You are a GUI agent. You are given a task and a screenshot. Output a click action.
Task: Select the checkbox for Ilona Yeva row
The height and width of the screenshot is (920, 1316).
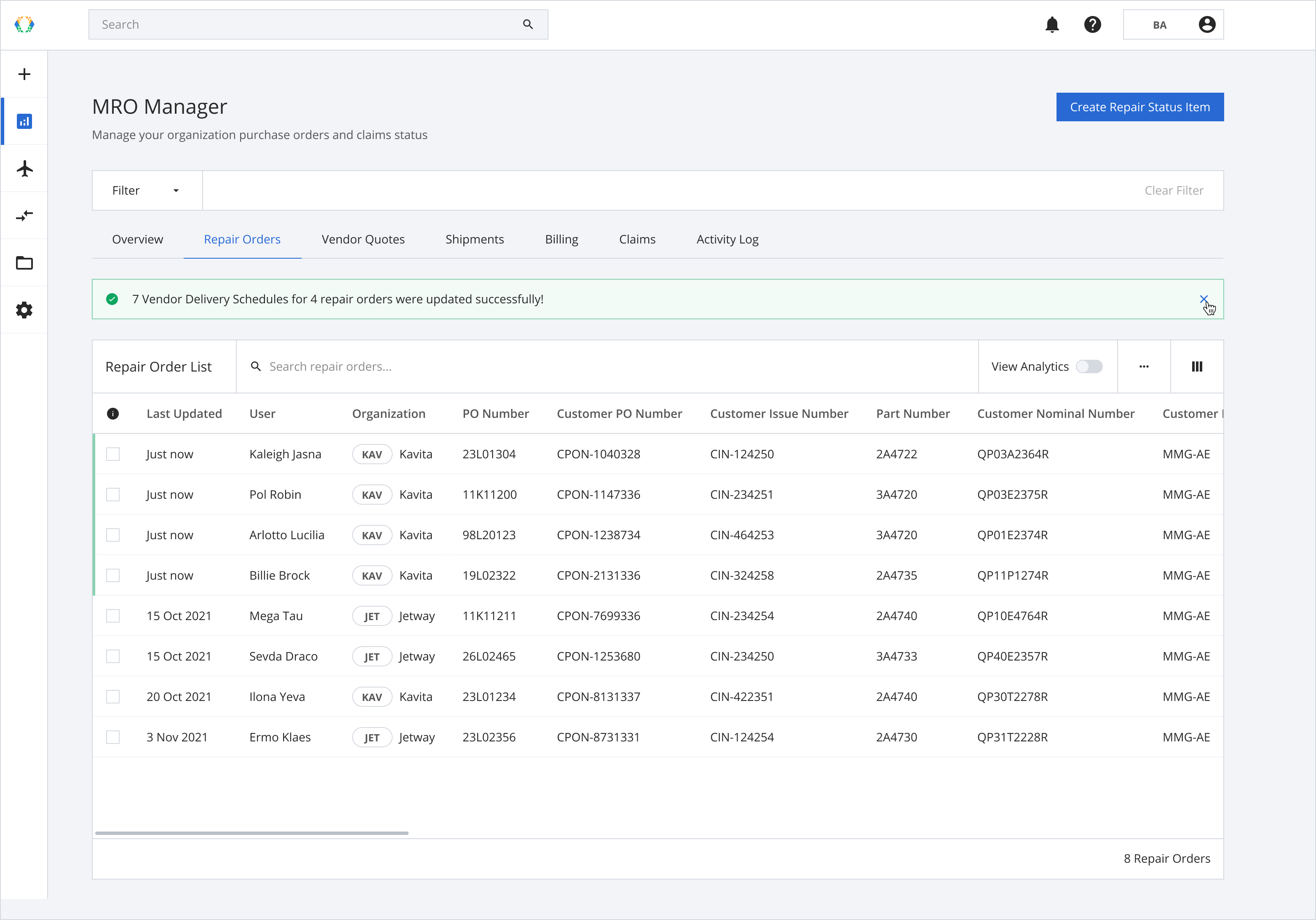pyautogui.click(x=113, y=697)
